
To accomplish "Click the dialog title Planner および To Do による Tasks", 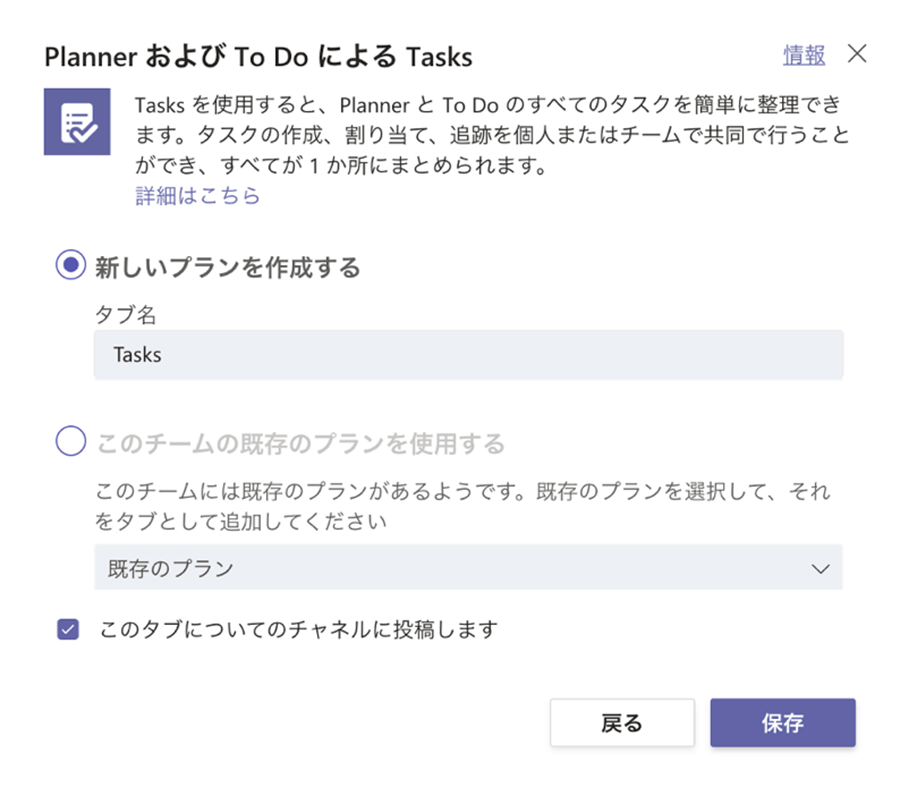I will click(258, 57).
